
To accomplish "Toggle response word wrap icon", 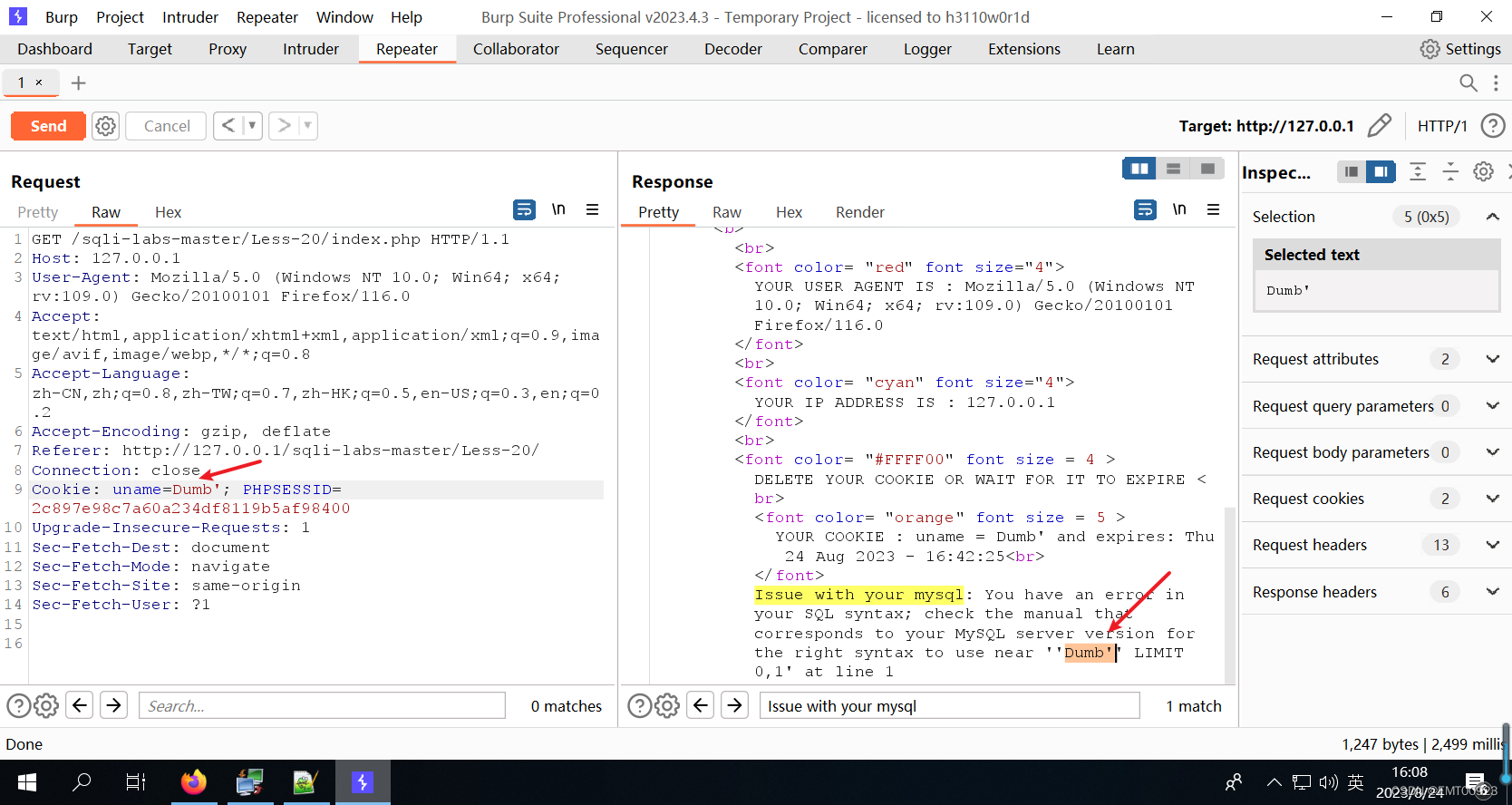I will (x=1145, y=210).
